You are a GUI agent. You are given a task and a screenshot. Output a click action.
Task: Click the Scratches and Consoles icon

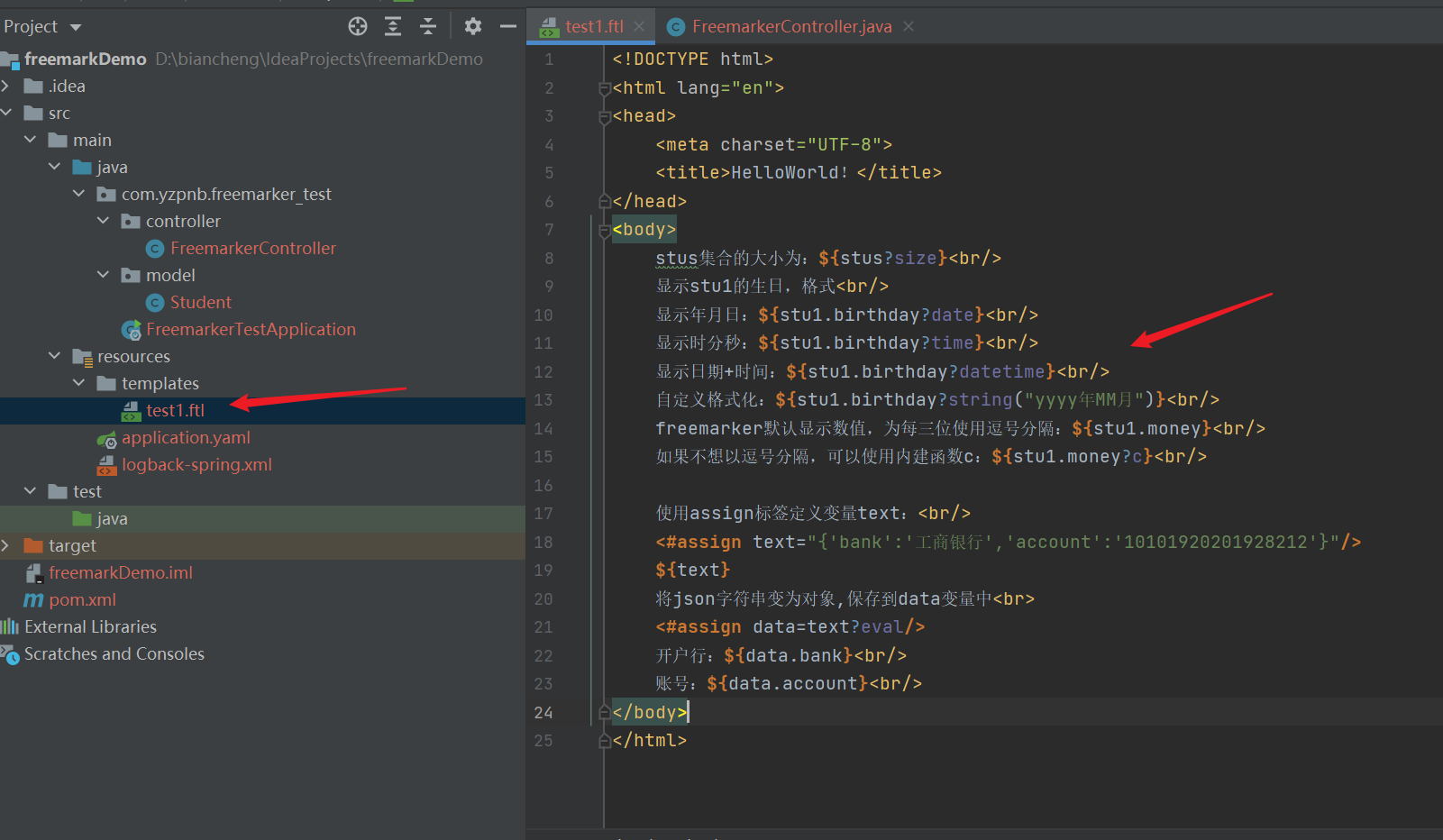(x=10, y=654)
